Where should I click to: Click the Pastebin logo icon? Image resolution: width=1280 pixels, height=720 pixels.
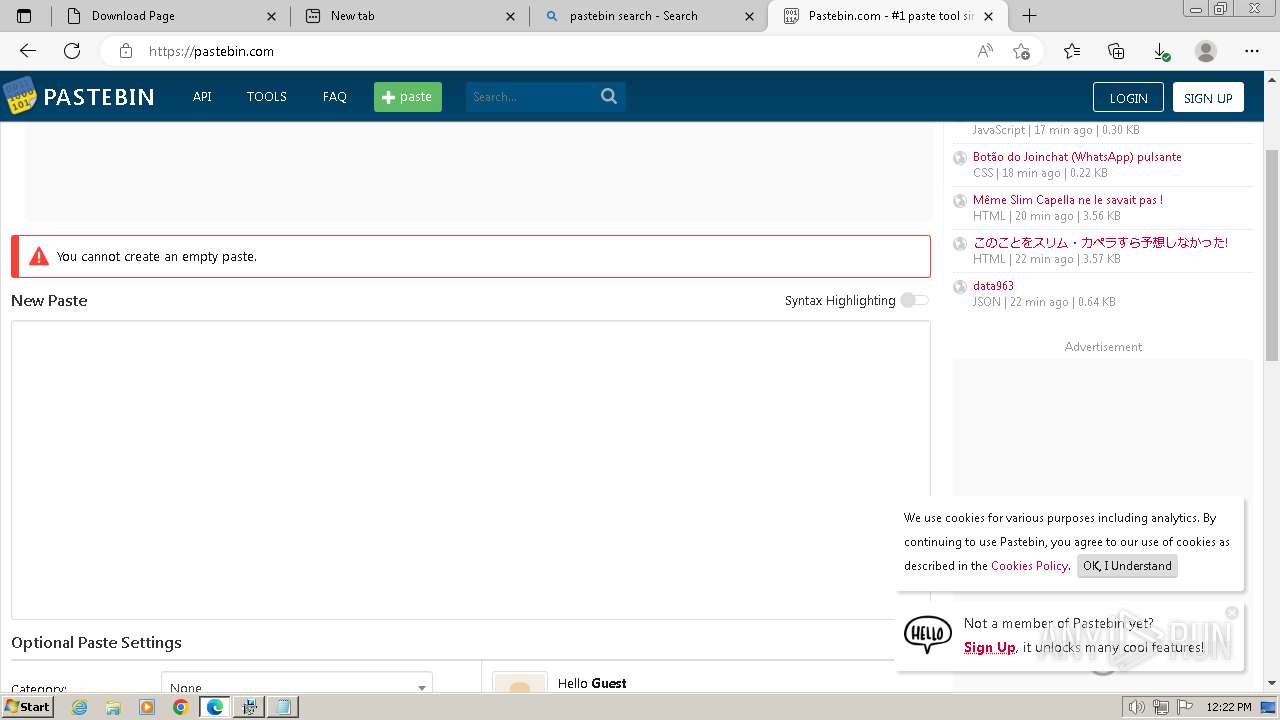(x=19, y=96)
